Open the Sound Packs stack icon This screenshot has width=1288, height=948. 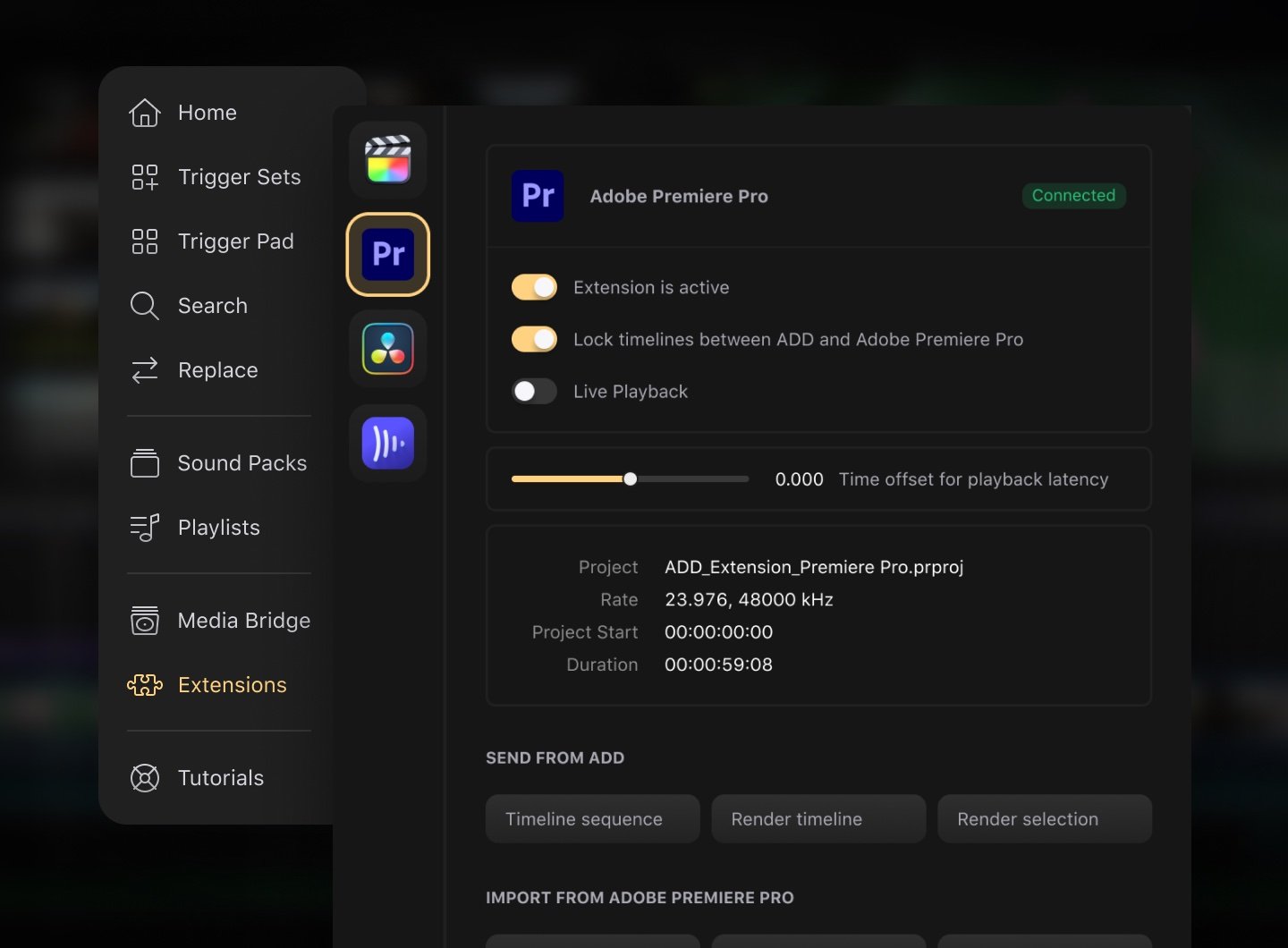tap(145, 463)
